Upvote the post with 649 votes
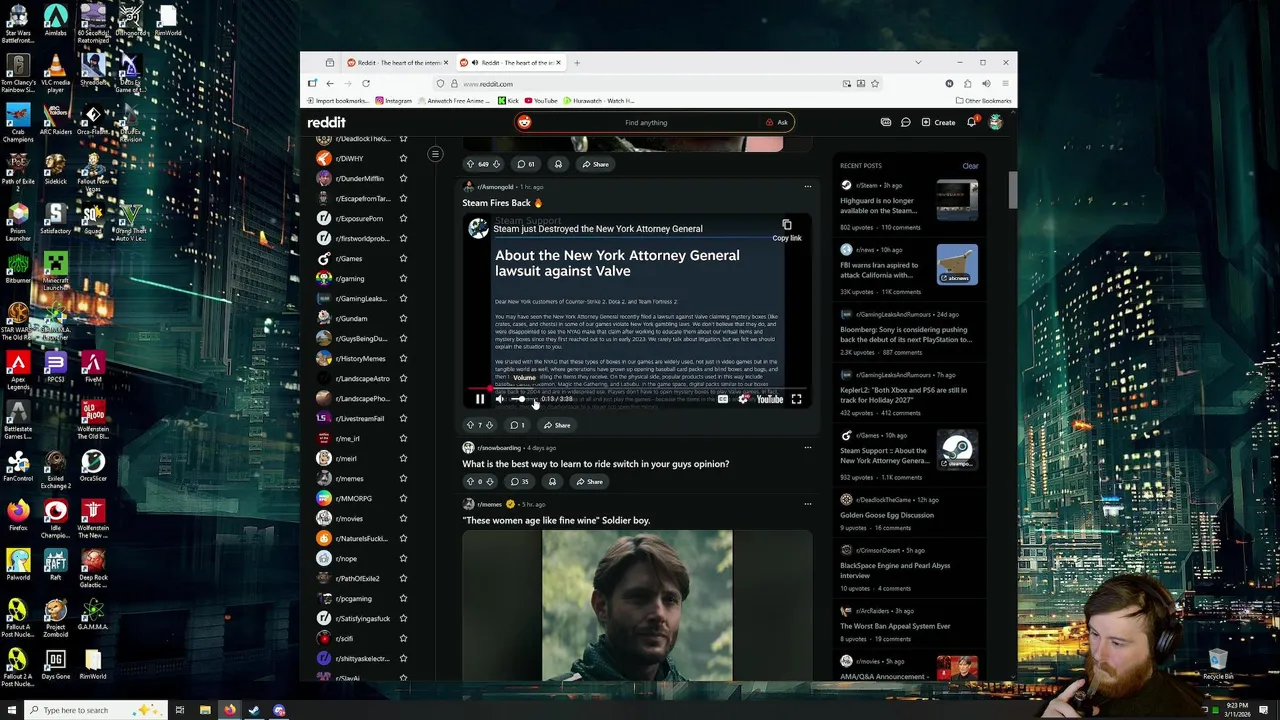 [x=470, y=164]
